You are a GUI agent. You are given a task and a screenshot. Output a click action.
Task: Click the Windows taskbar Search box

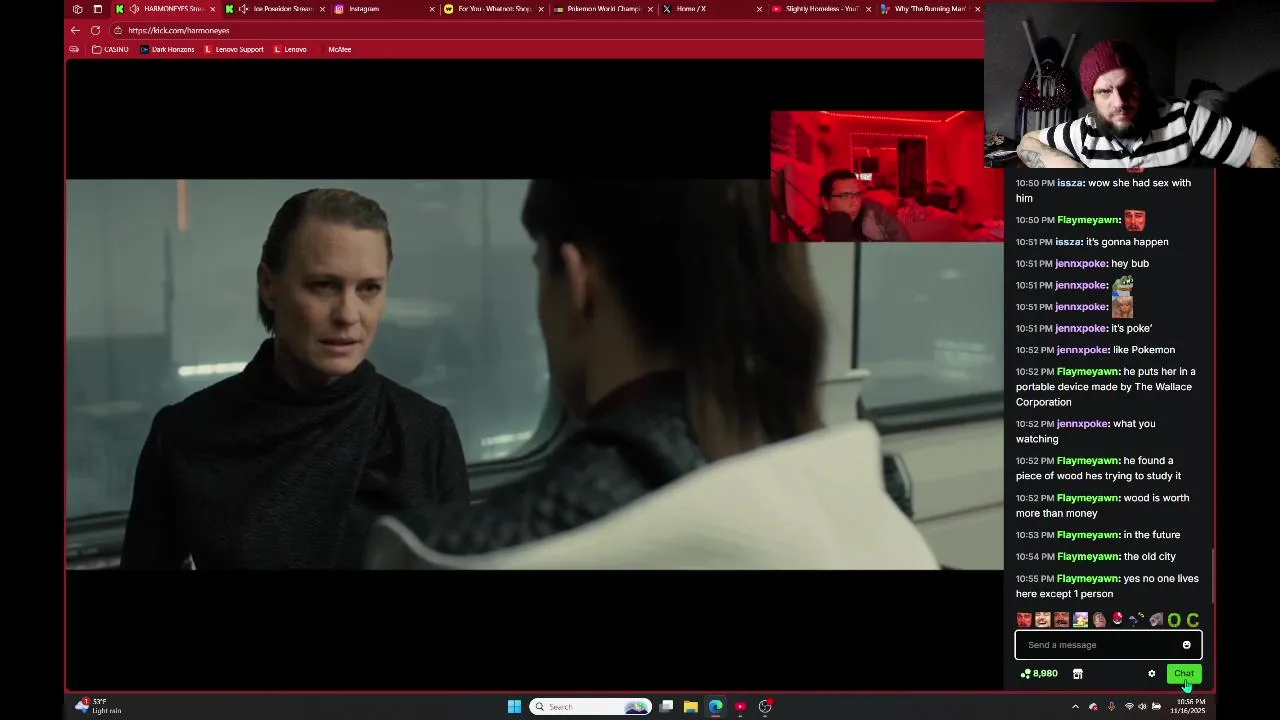point(590,707)
